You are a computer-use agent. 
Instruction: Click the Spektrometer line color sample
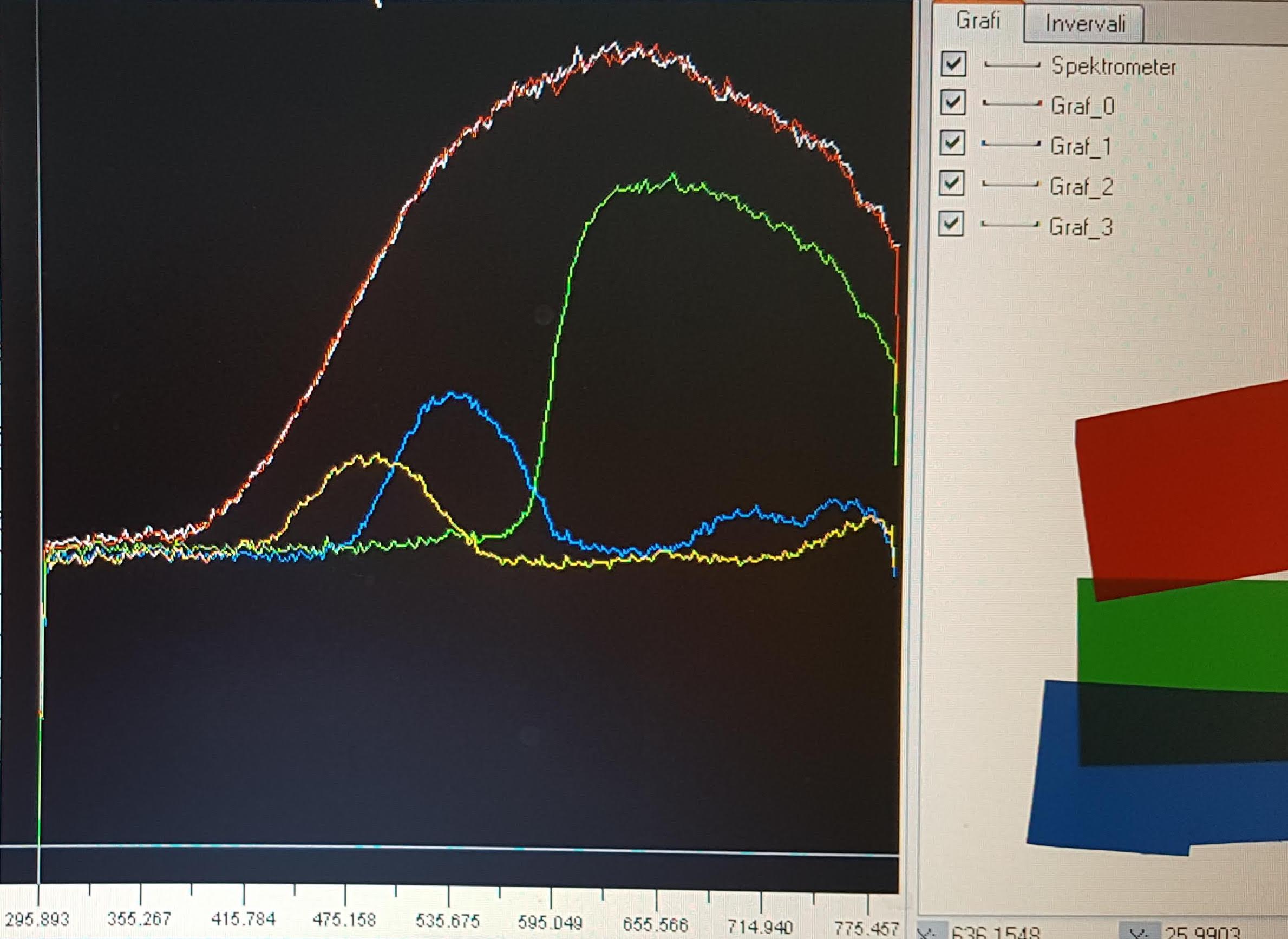[1012, 65]
